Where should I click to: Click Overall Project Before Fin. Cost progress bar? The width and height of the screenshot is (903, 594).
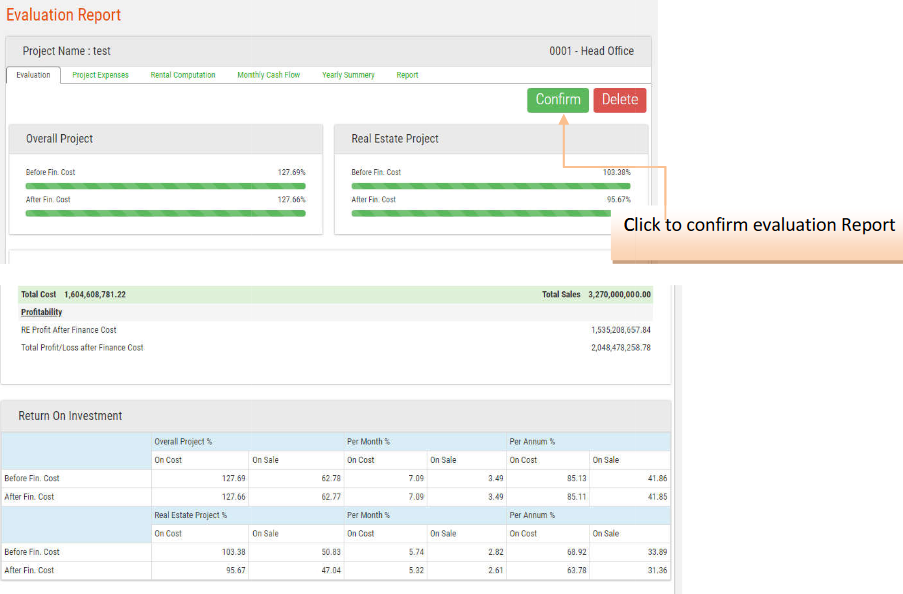[x=165, y=186]
